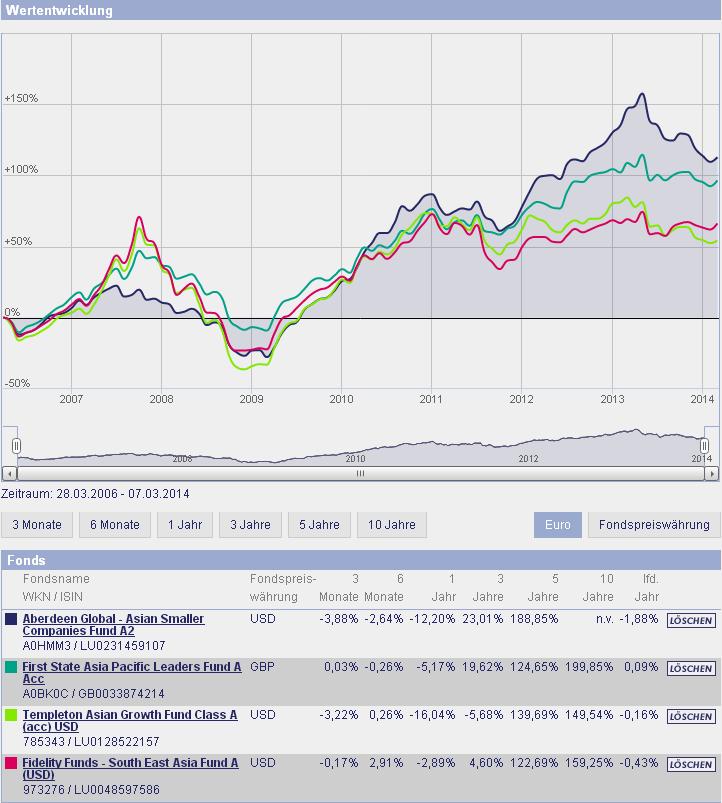Click the GBP currency cell for First State
This screenshot has height=803, width=722.
(262, 667)
